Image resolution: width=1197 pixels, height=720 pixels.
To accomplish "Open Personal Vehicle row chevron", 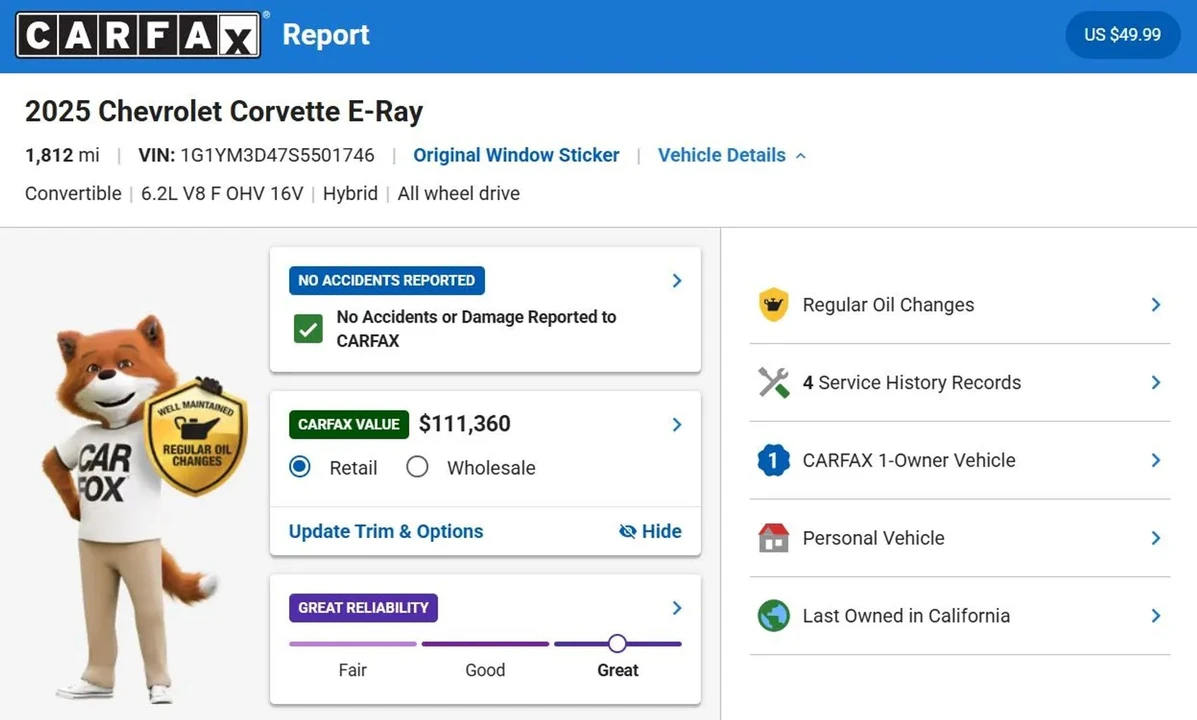I will coord(1156,538).
